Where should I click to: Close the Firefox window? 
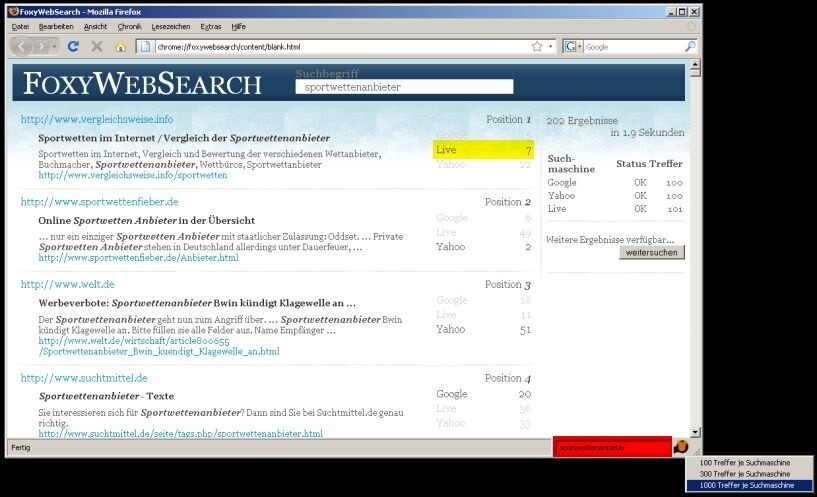click(x=695, y=11)
